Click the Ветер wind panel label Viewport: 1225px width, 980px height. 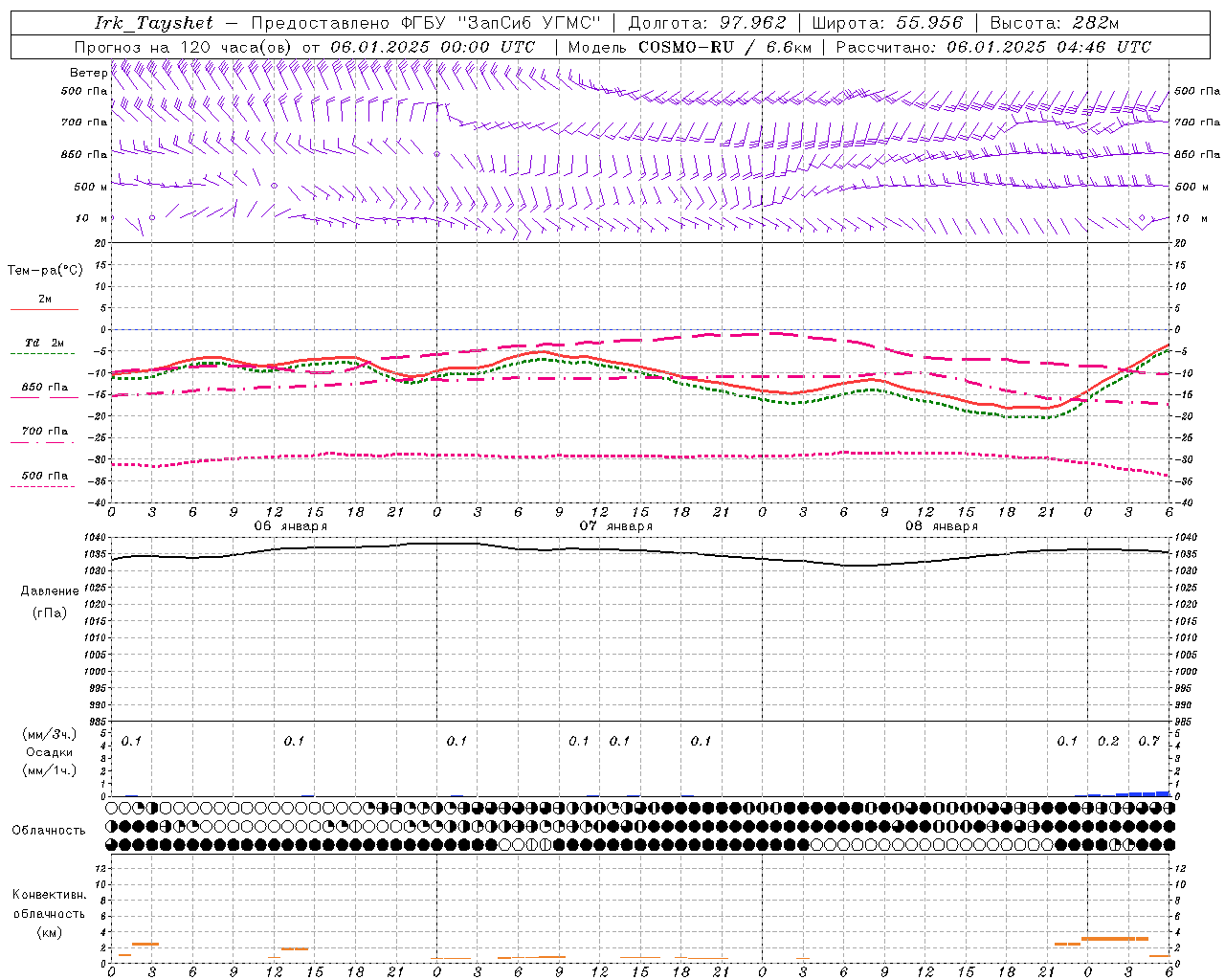[88, 73]
